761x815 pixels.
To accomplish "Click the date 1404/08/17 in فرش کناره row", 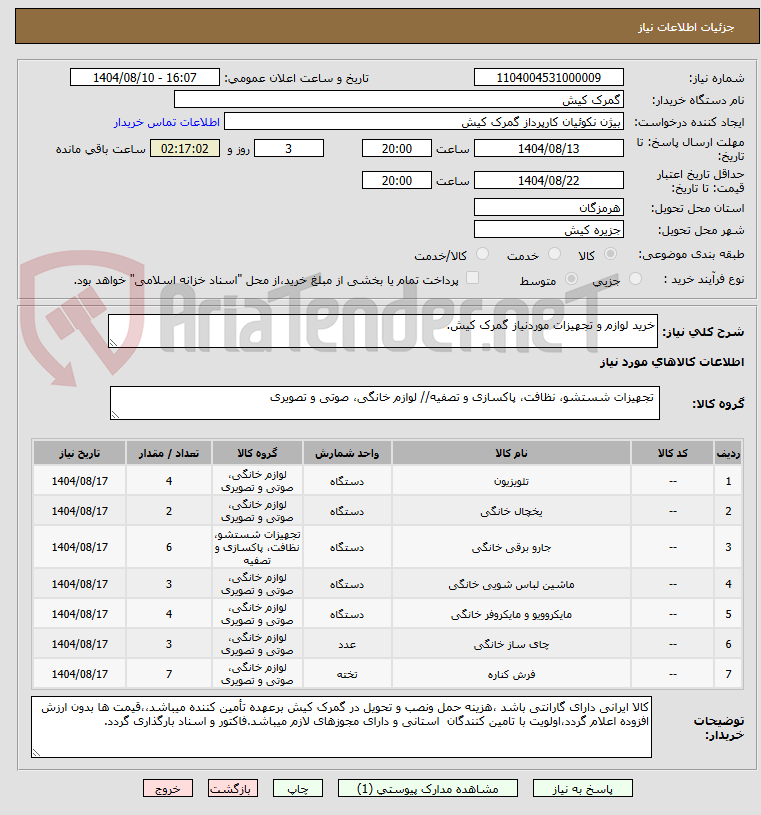I will 80,674.
